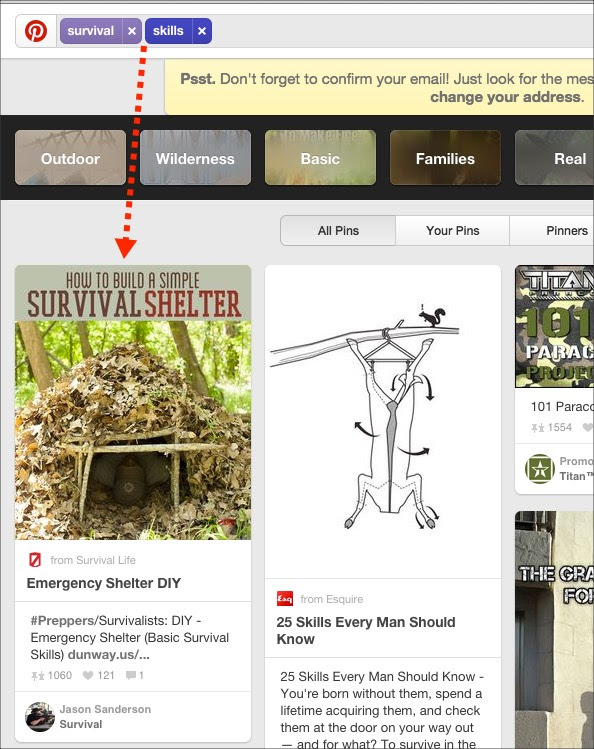Image resolution: width=594 pixels, height=749 pixels.
Task: Select the Outdoor category filter
Action: tap(71, 158)
